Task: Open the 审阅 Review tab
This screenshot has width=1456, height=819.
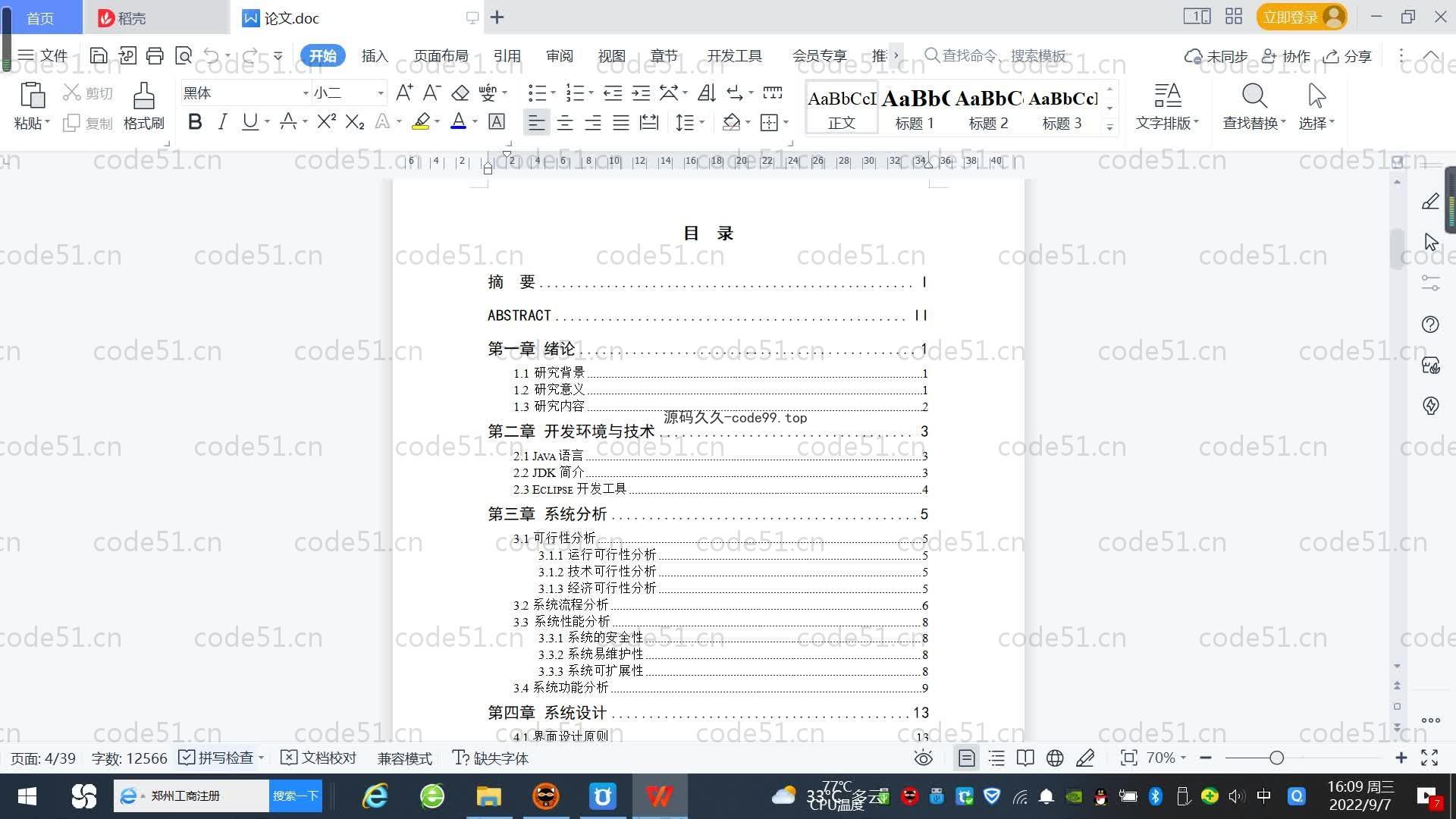Action: [559, 55]
